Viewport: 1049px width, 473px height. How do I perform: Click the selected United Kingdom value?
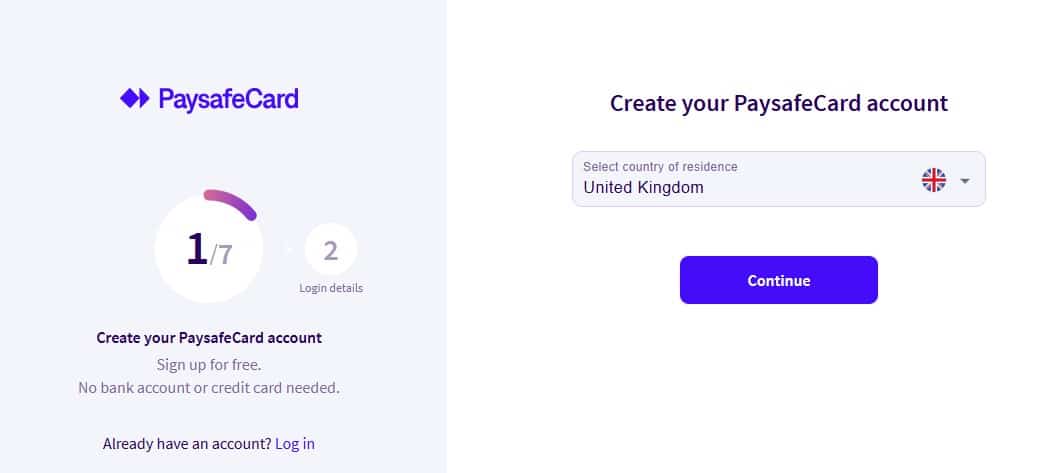coord(643,187)
